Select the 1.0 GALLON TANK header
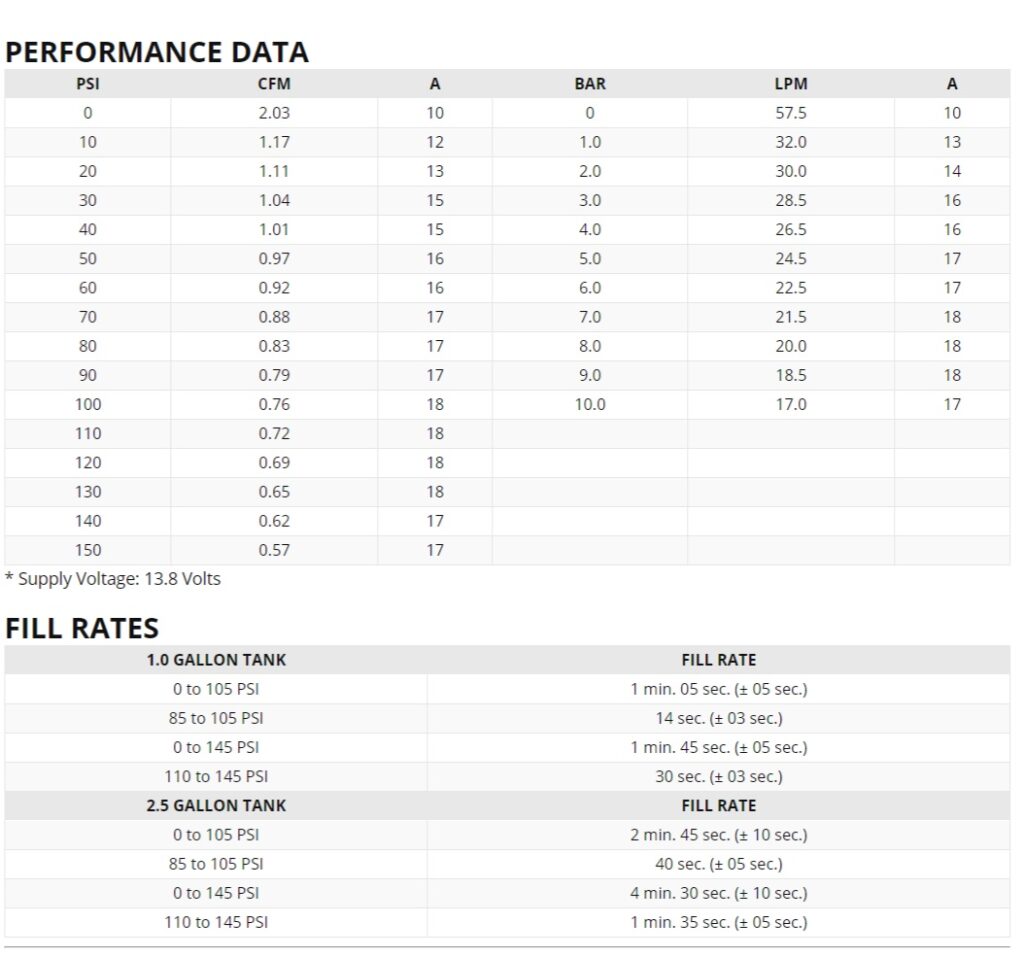Screen dimensions: 1024x957 click(216, 660)
